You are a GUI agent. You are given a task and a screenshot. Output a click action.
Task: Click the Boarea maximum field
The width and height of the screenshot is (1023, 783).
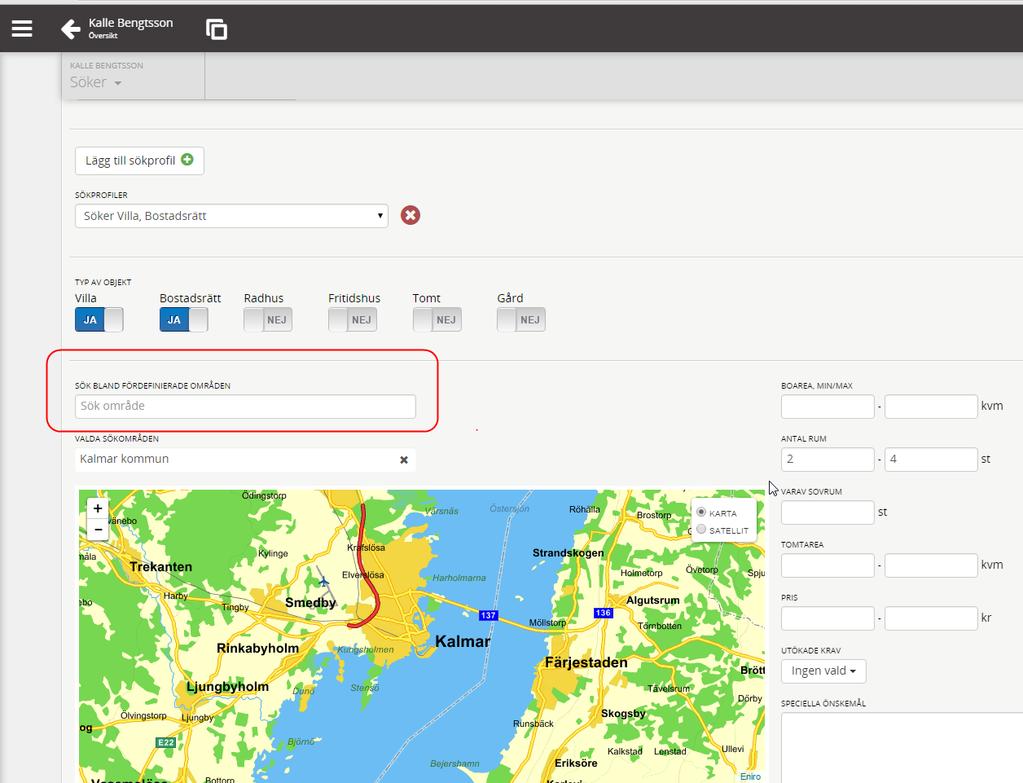931,407
